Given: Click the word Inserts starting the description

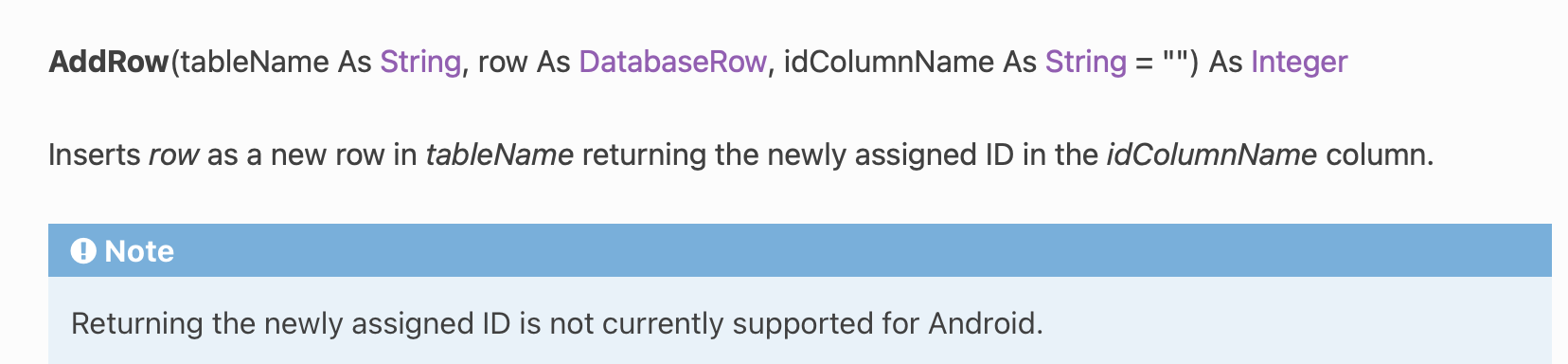Looking at the screenshot, I should pyautogui.click(x=95, y=155).
